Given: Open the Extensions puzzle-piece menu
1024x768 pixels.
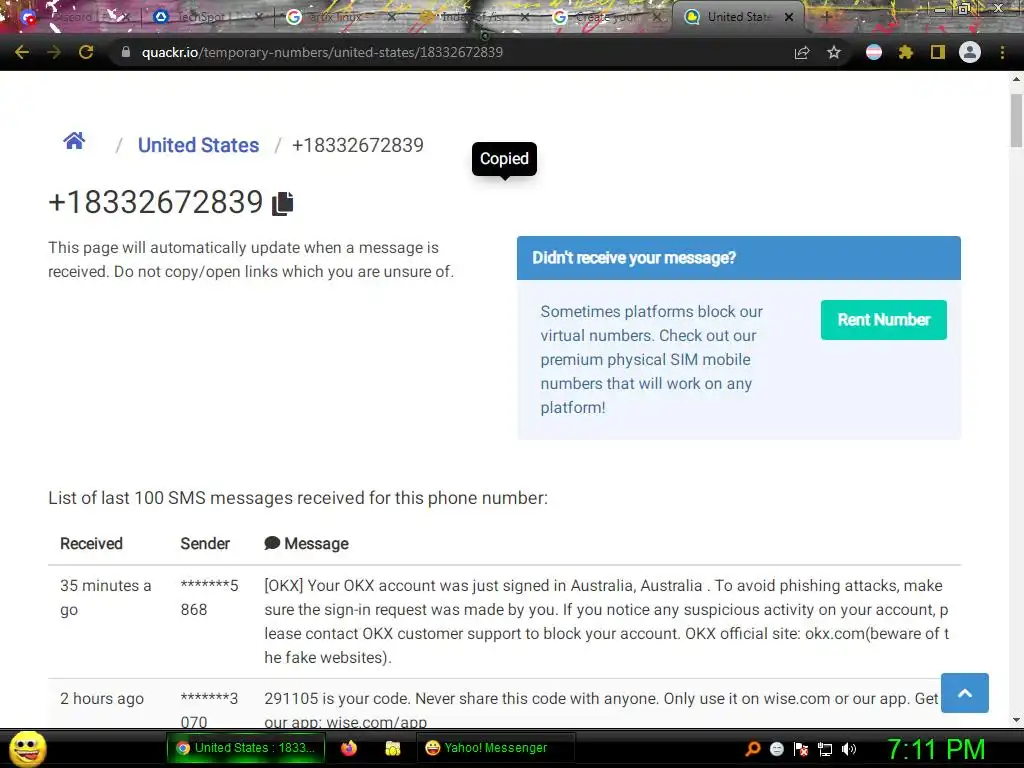Looking at the screenshot, I should (906, 52).
